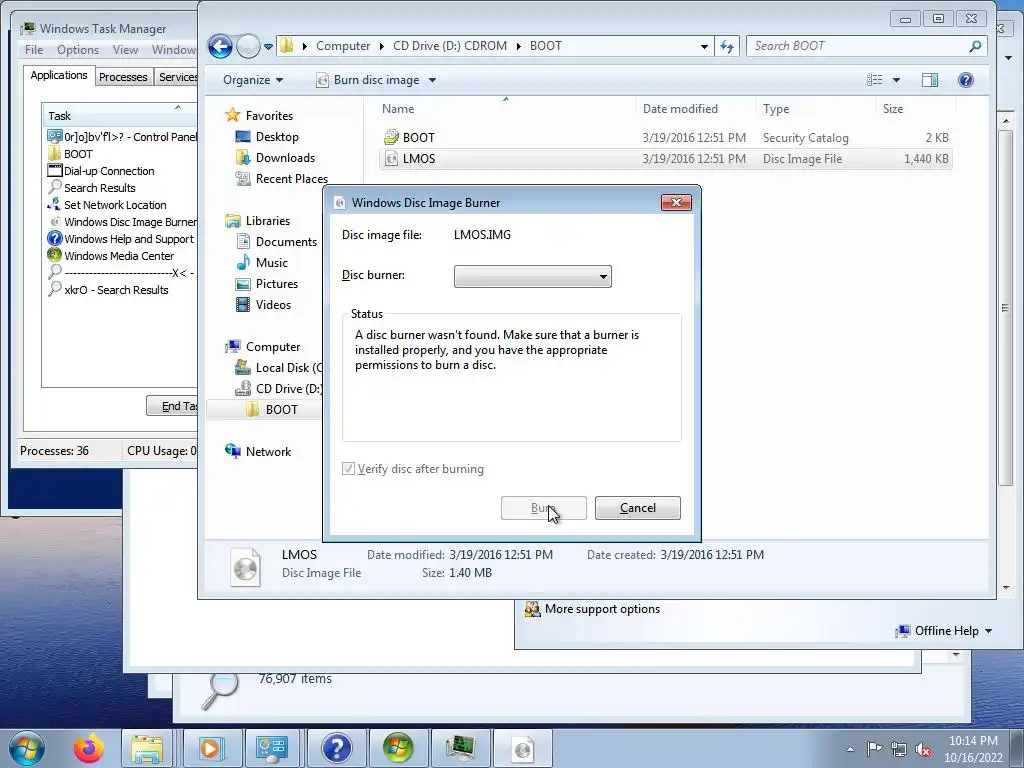Click Cancel in Disc Image Burner

[637, 507]
